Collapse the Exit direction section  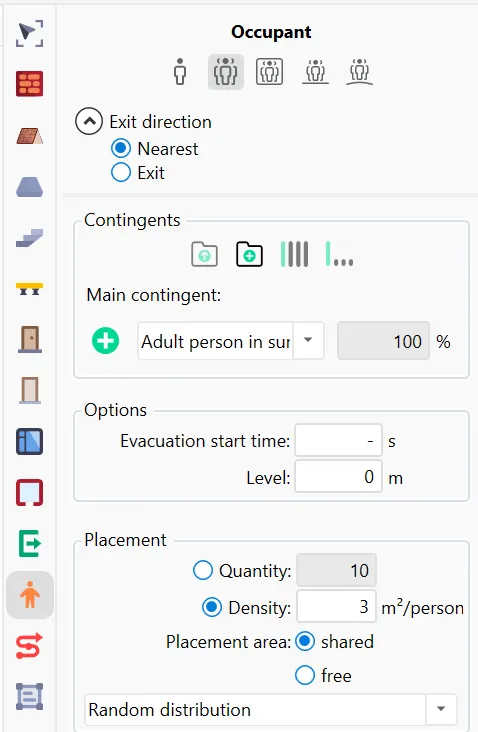tap(89, 121)
